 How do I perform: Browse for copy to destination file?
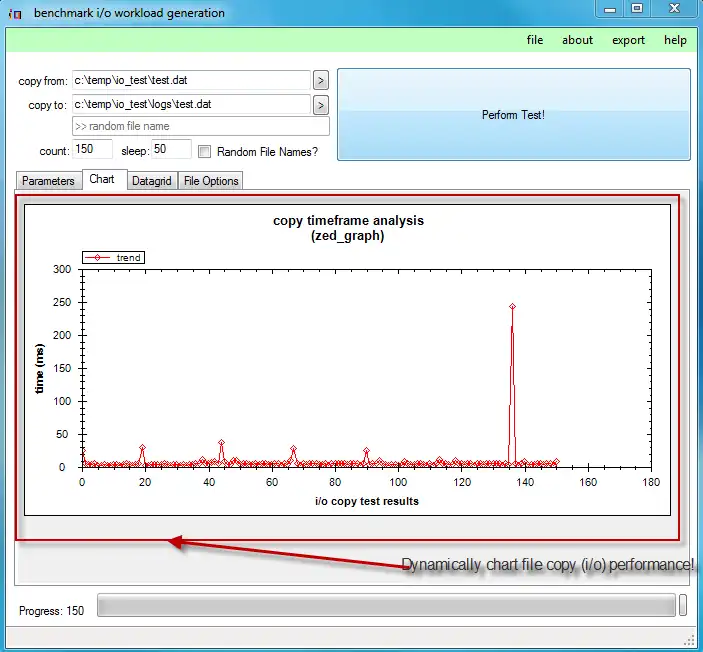pos(321,105)
